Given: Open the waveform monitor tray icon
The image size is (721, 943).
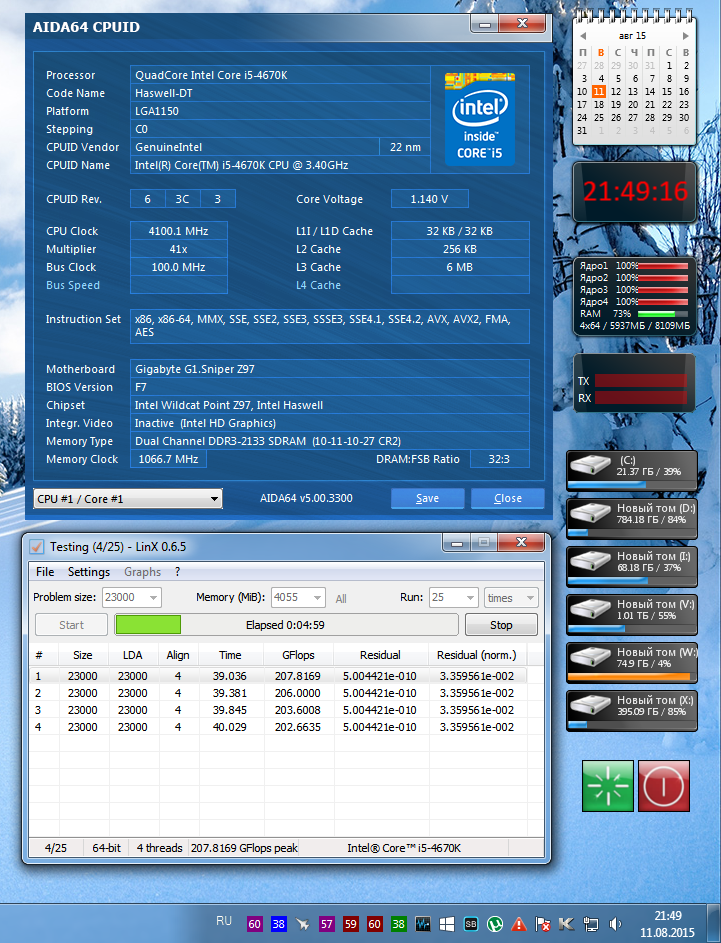Looking at the screenshot, I should [423, 924].
